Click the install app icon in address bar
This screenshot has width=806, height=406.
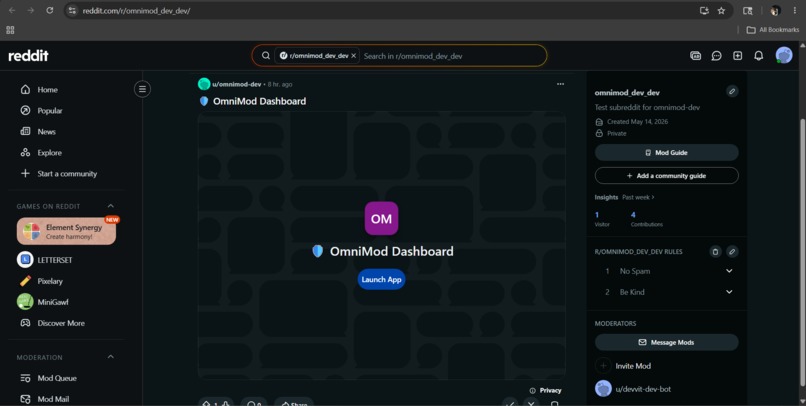pos(704,10)
